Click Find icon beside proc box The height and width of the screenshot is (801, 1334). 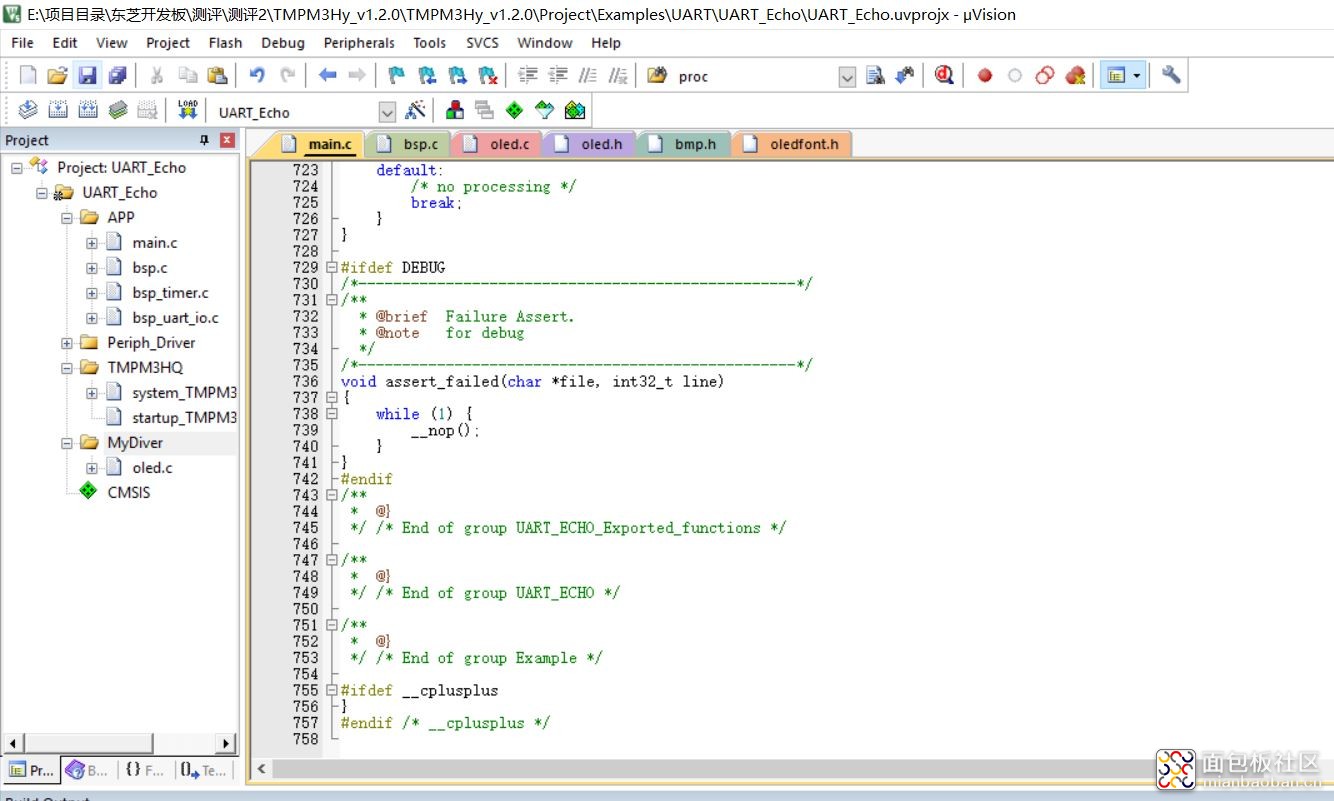pos(875,76)
